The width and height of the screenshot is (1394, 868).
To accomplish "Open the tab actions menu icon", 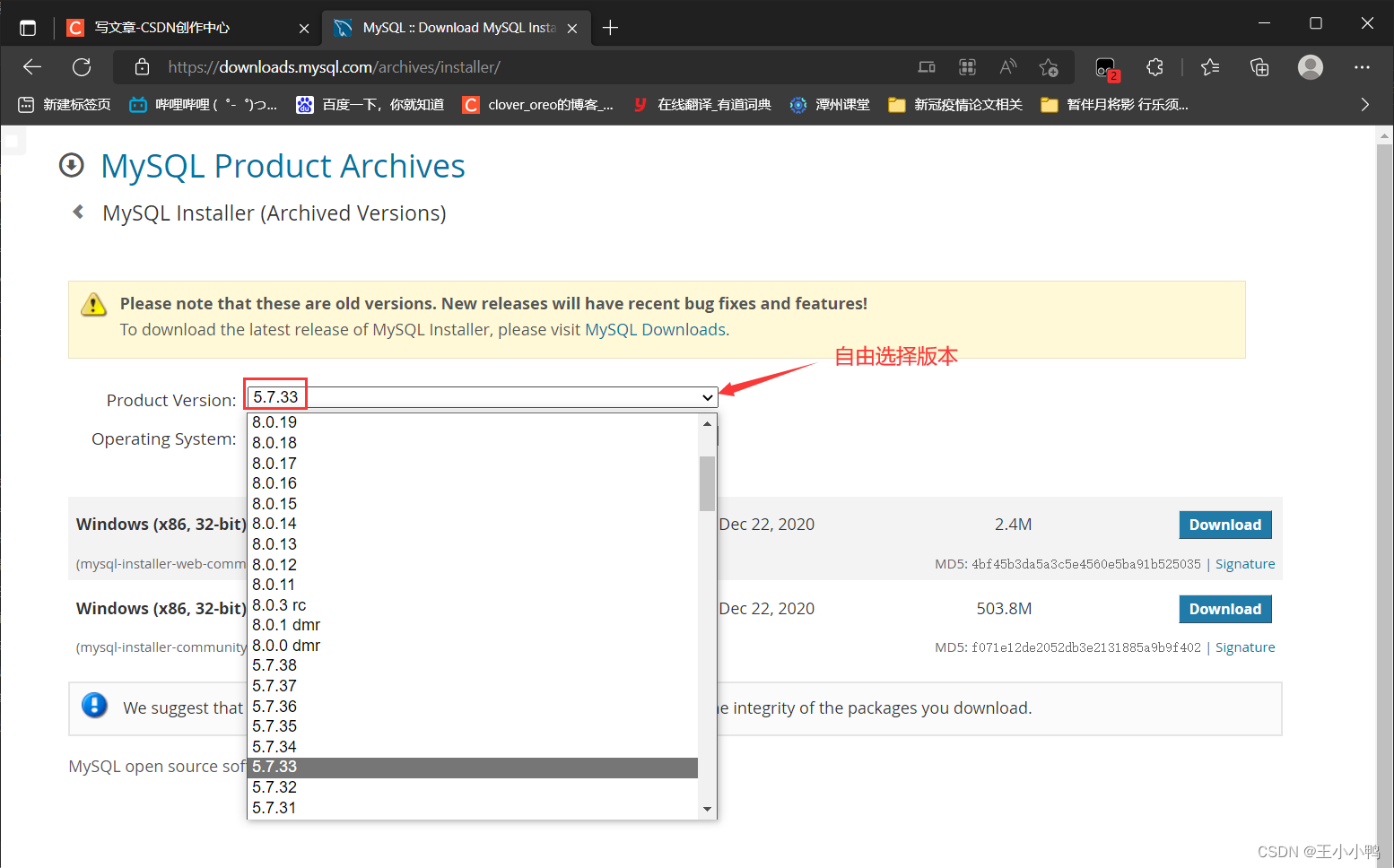I will (28, 28).
